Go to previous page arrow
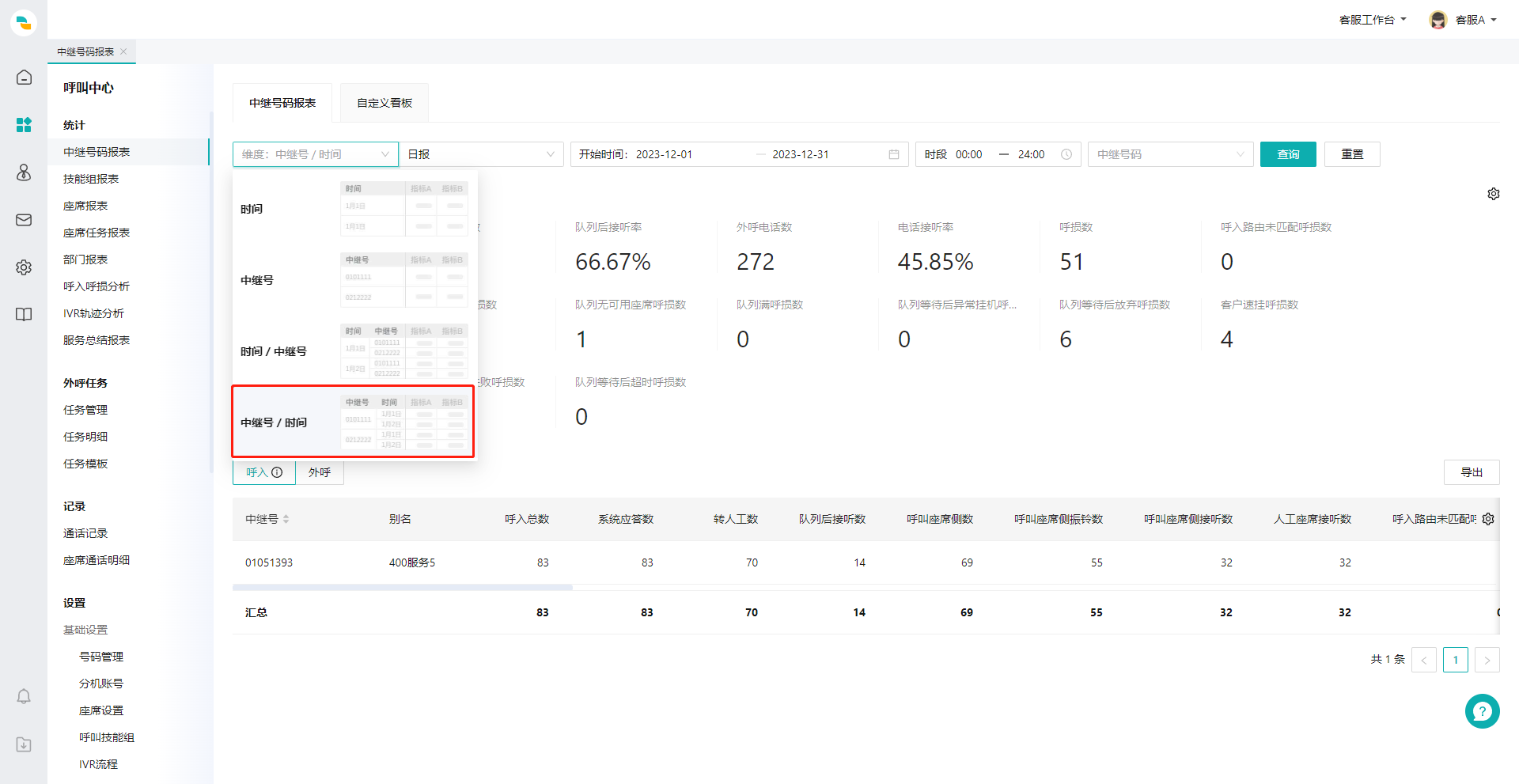Screen dimensions: 1519x784 (x=1424, y=660)
